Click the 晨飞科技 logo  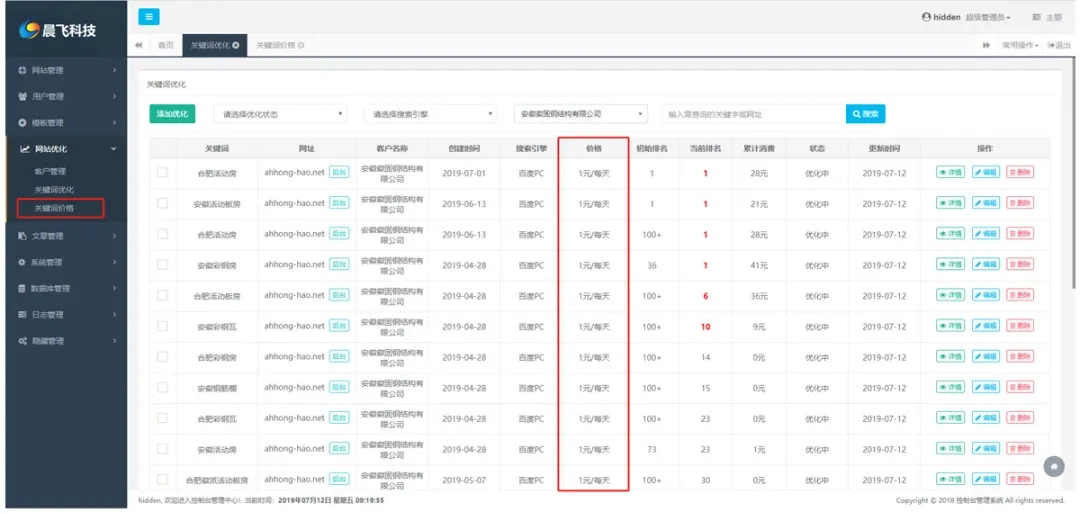coord(58,30)
